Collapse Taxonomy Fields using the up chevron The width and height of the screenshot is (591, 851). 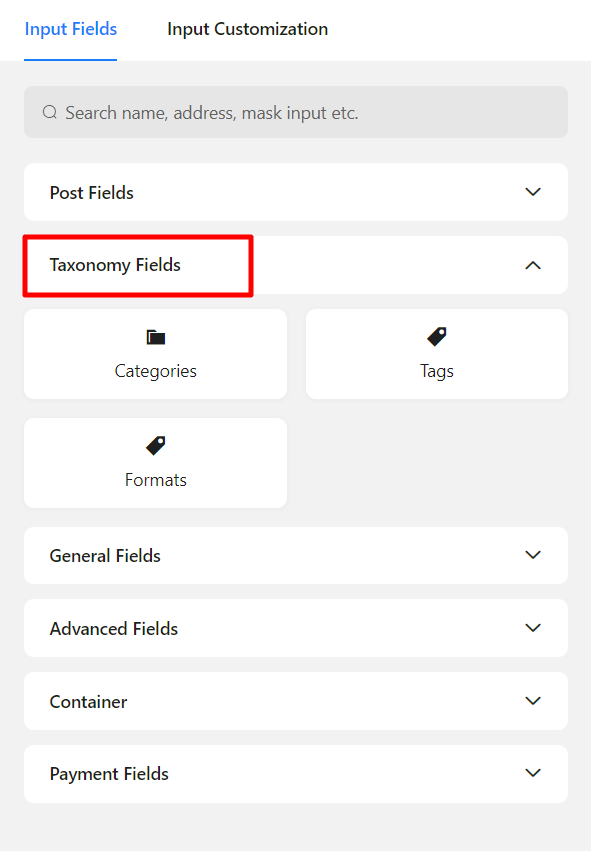533,265
